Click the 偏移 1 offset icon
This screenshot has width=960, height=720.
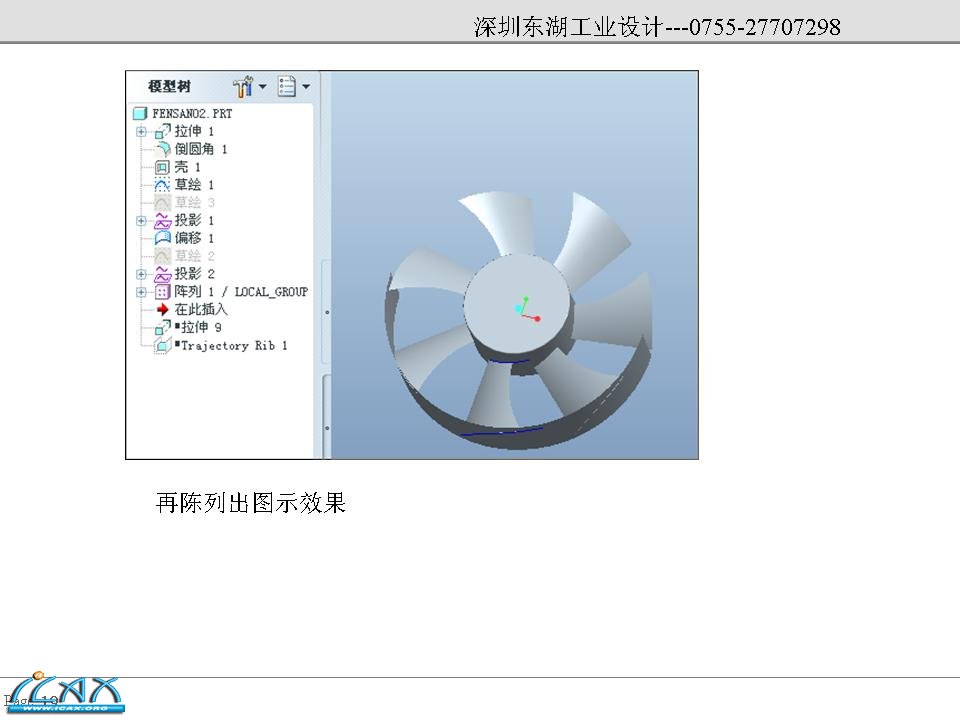point(162,238)
